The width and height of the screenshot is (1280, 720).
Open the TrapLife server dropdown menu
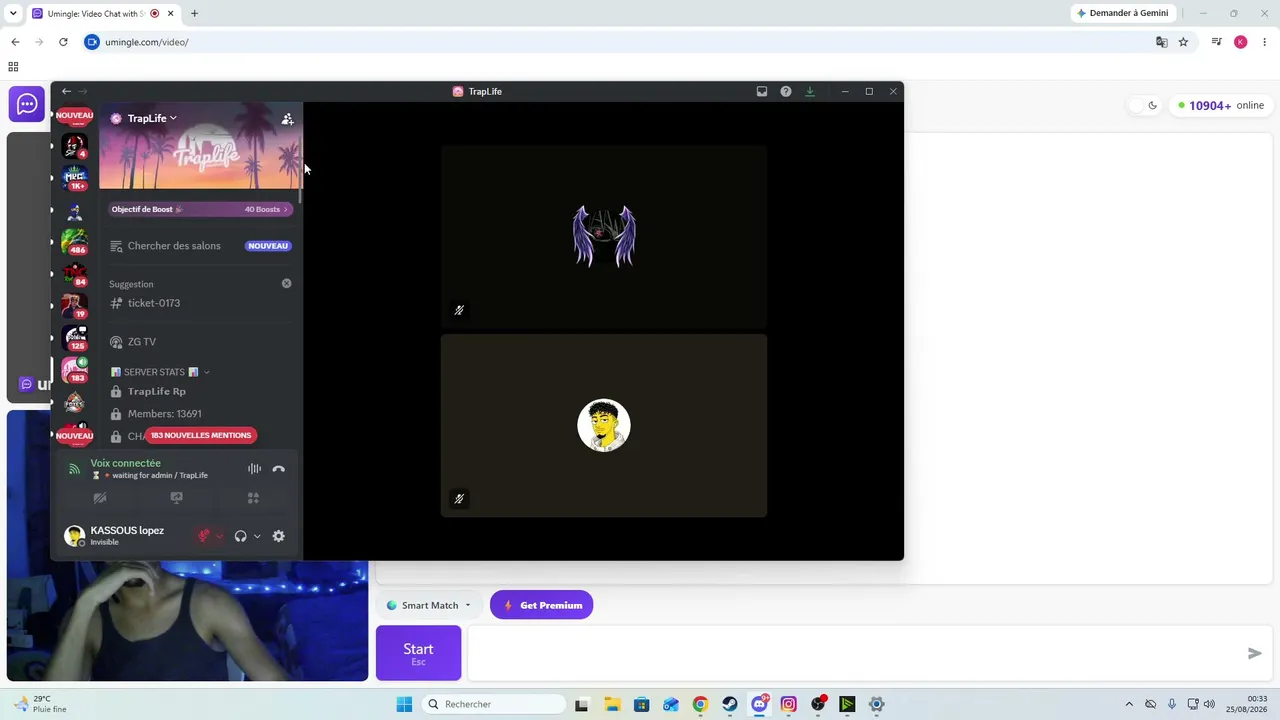coord(152,118)
